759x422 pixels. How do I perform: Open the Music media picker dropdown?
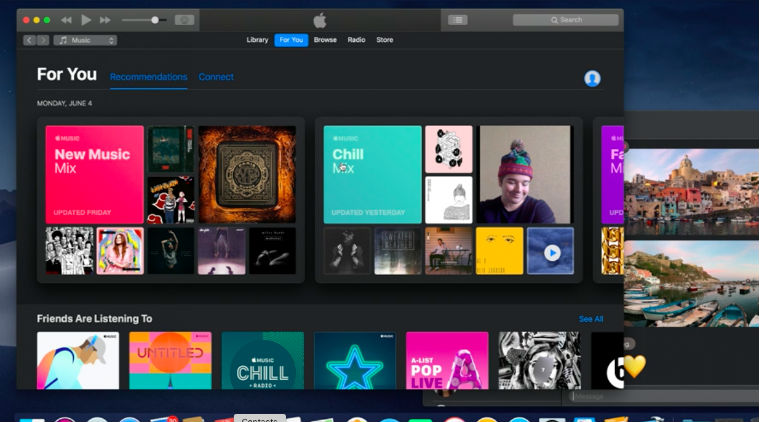pos(85,40)
